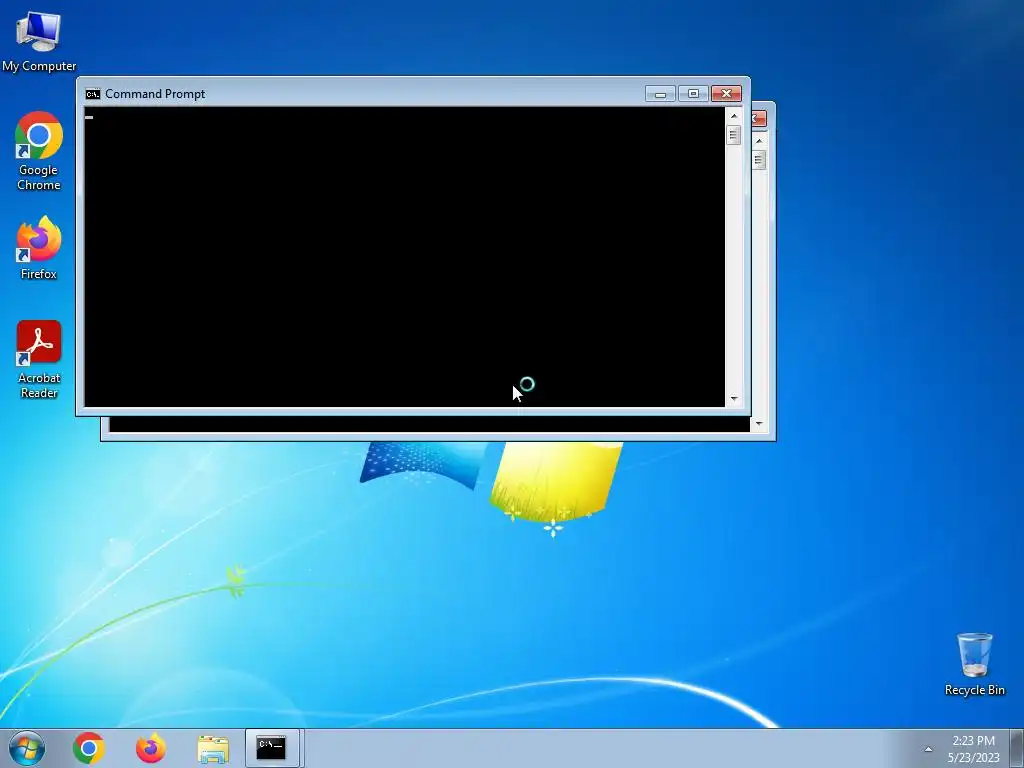Click the background window scrollbar thumb

pyautogui.click(x=759, y=160)
